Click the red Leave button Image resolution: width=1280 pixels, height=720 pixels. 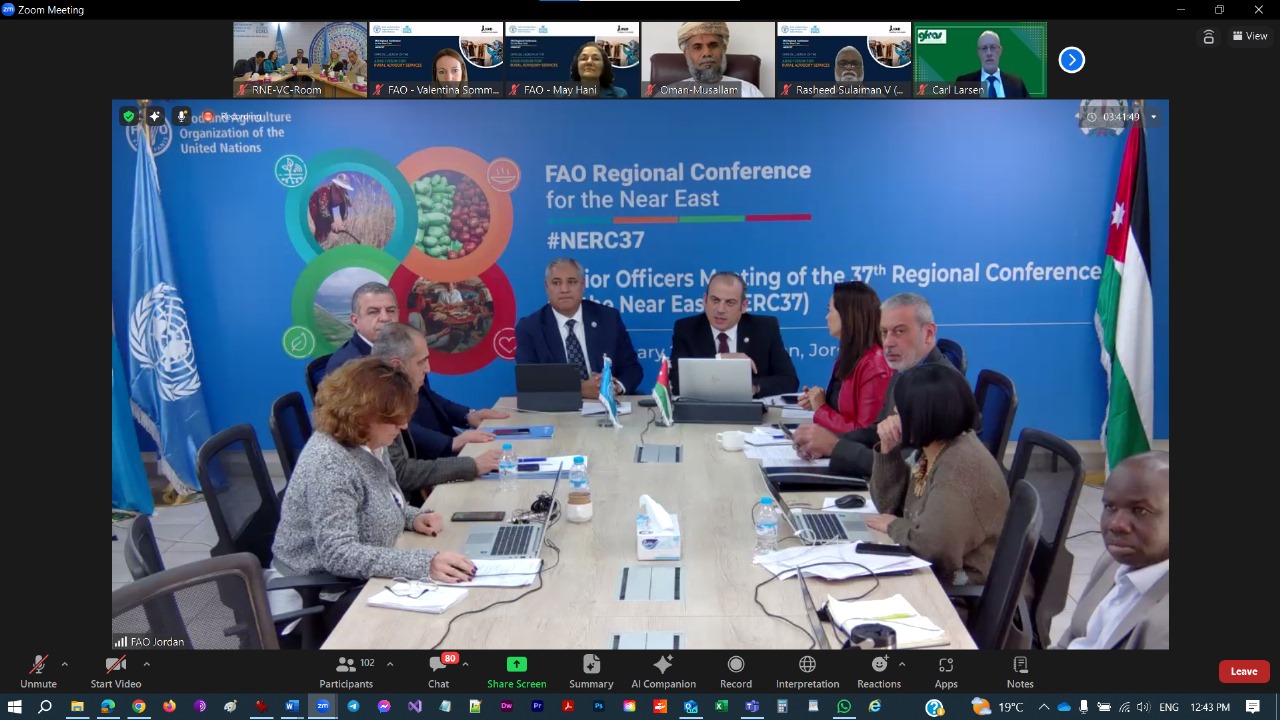(x=1244, y=671)
